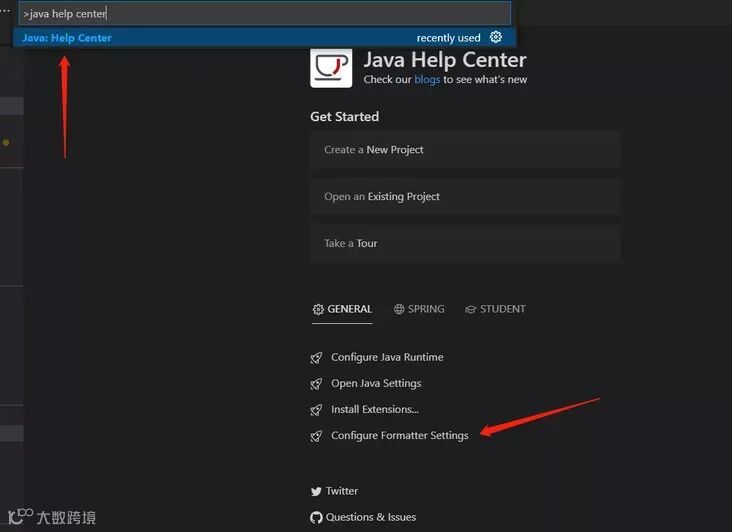This screenshot has width=732, height=532.
Task: Click gear icon on GENERAL tab
Action: tap(318, 309)
